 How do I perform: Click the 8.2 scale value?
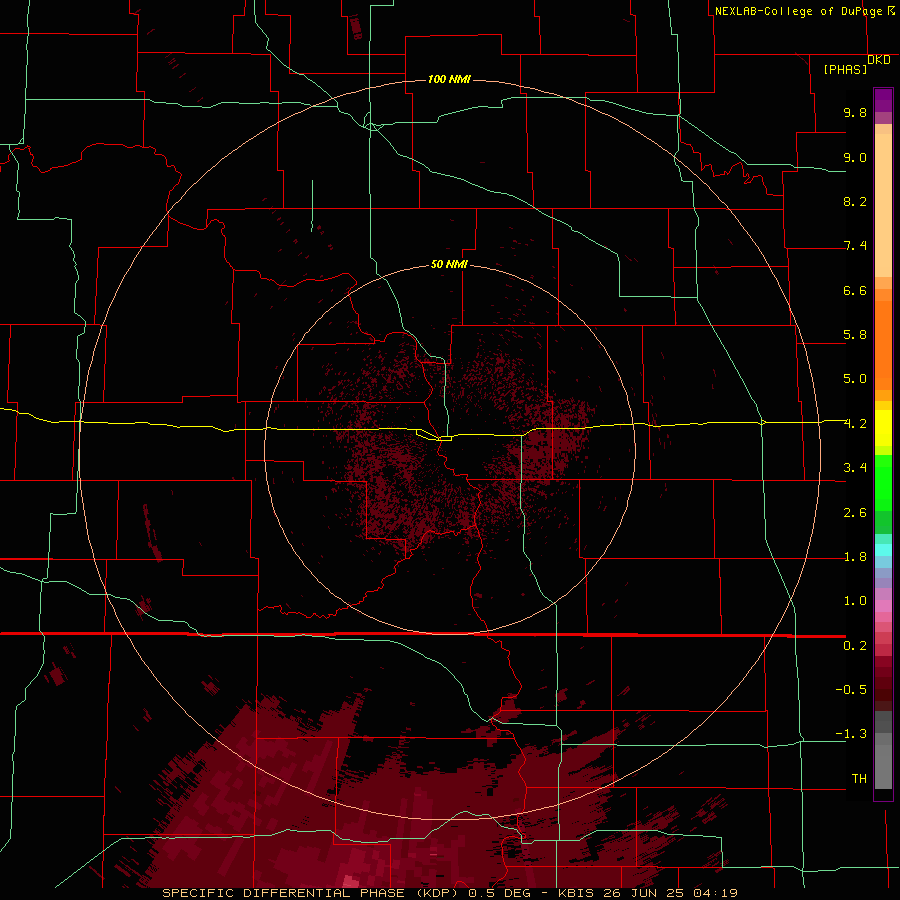coord(855,201)
